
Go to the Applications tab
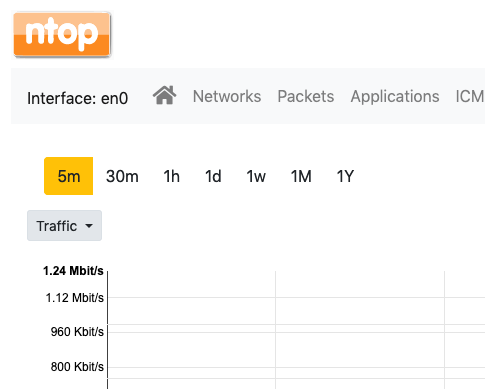[395, 97]
